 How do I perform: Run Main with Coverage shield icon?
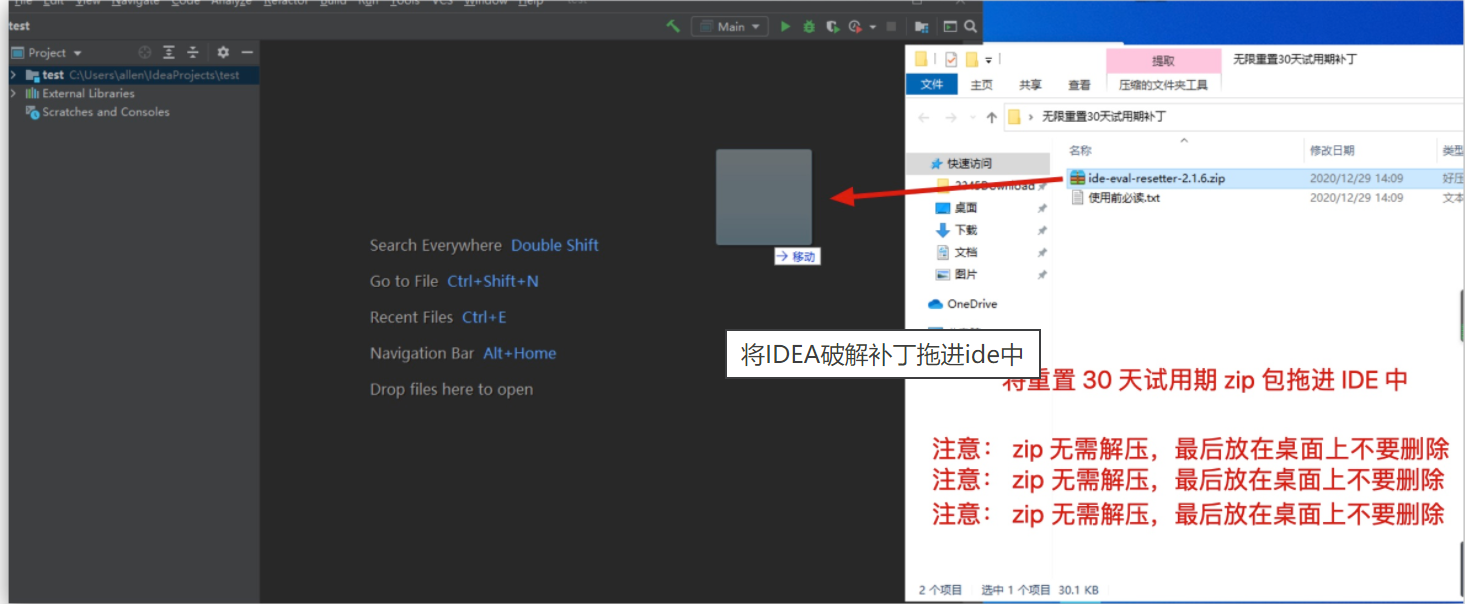coord(832,27)
